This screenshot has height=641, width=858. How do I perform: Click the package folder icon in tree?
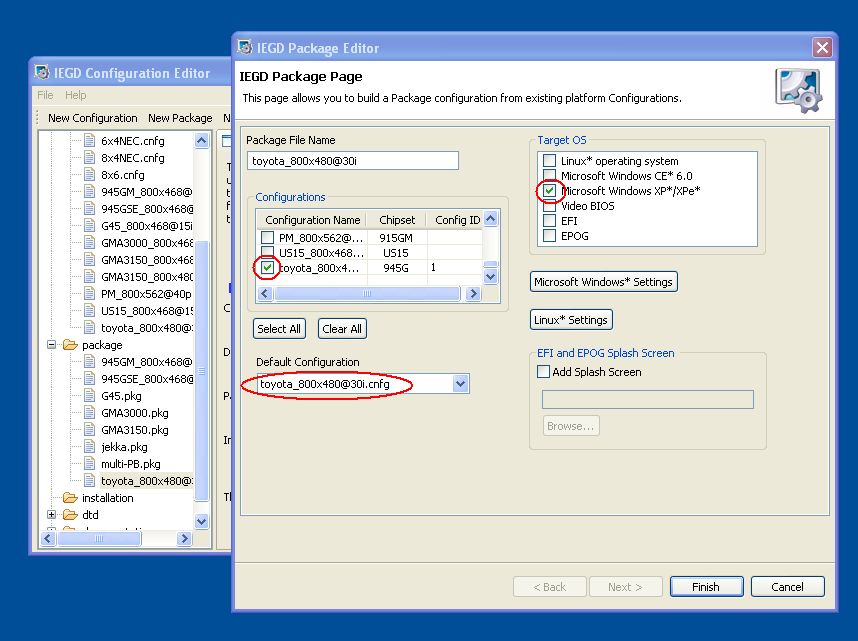pos(70,345)
